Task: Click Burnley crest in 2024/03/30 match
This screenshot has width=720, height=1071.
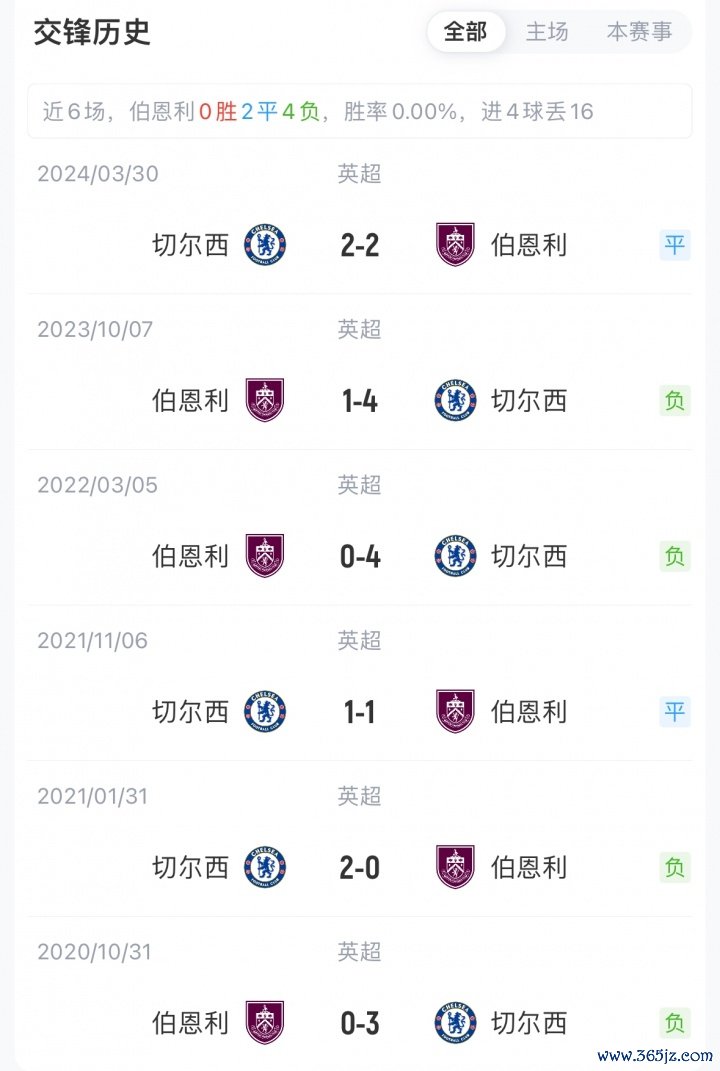Action: pyautogui.click(x=455, y=245)
